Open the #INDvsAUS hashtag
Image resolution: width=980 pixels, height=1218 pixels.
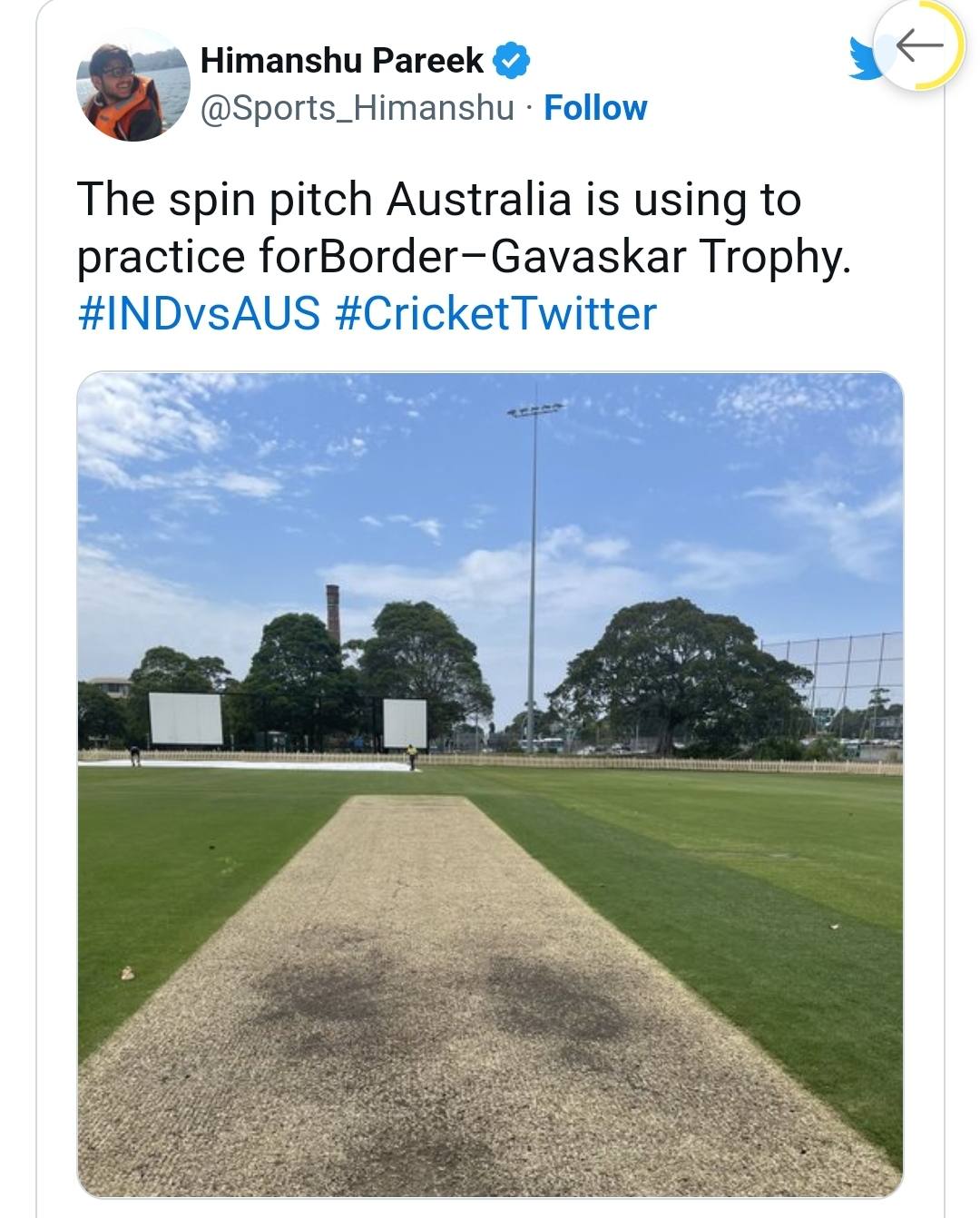[200, 314]
